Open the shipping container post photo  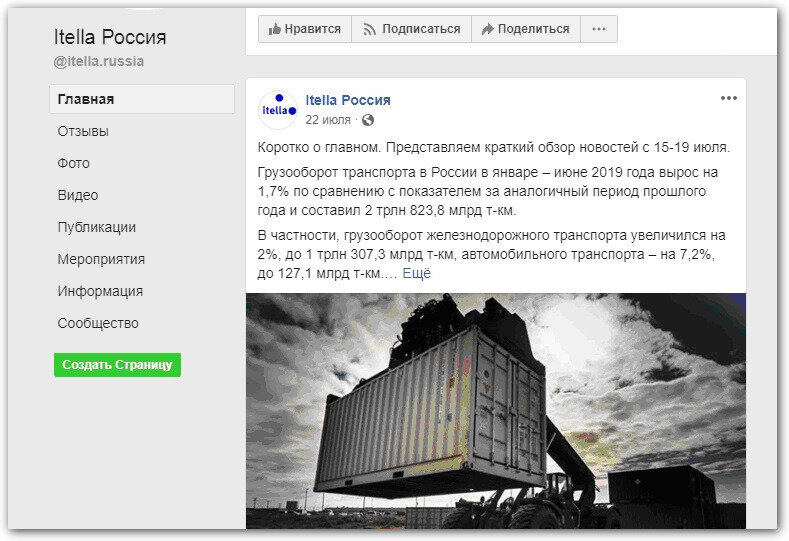point(496,411)
